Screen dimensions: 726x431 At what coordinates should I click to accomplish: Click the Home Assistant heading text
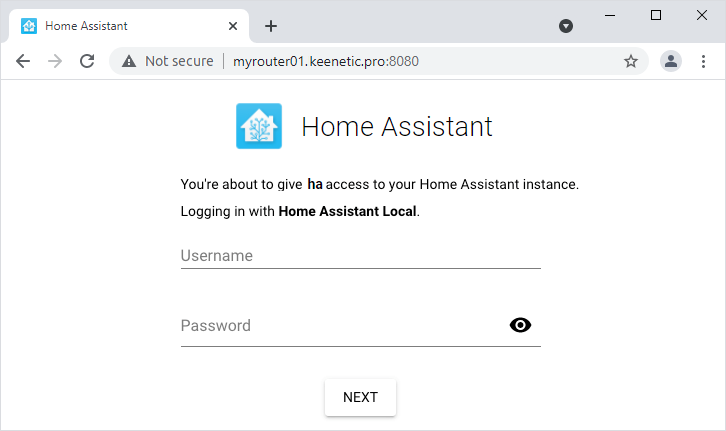397,127
